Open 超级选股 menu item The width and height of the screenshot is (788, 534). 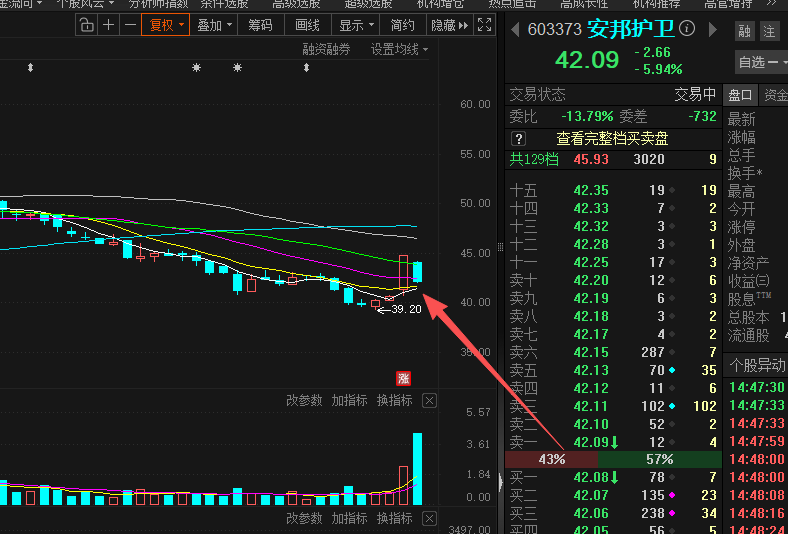coord(368,4)
